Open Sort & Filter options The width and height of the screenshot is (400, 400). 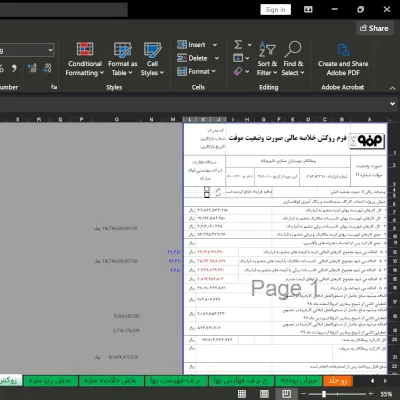267,59
